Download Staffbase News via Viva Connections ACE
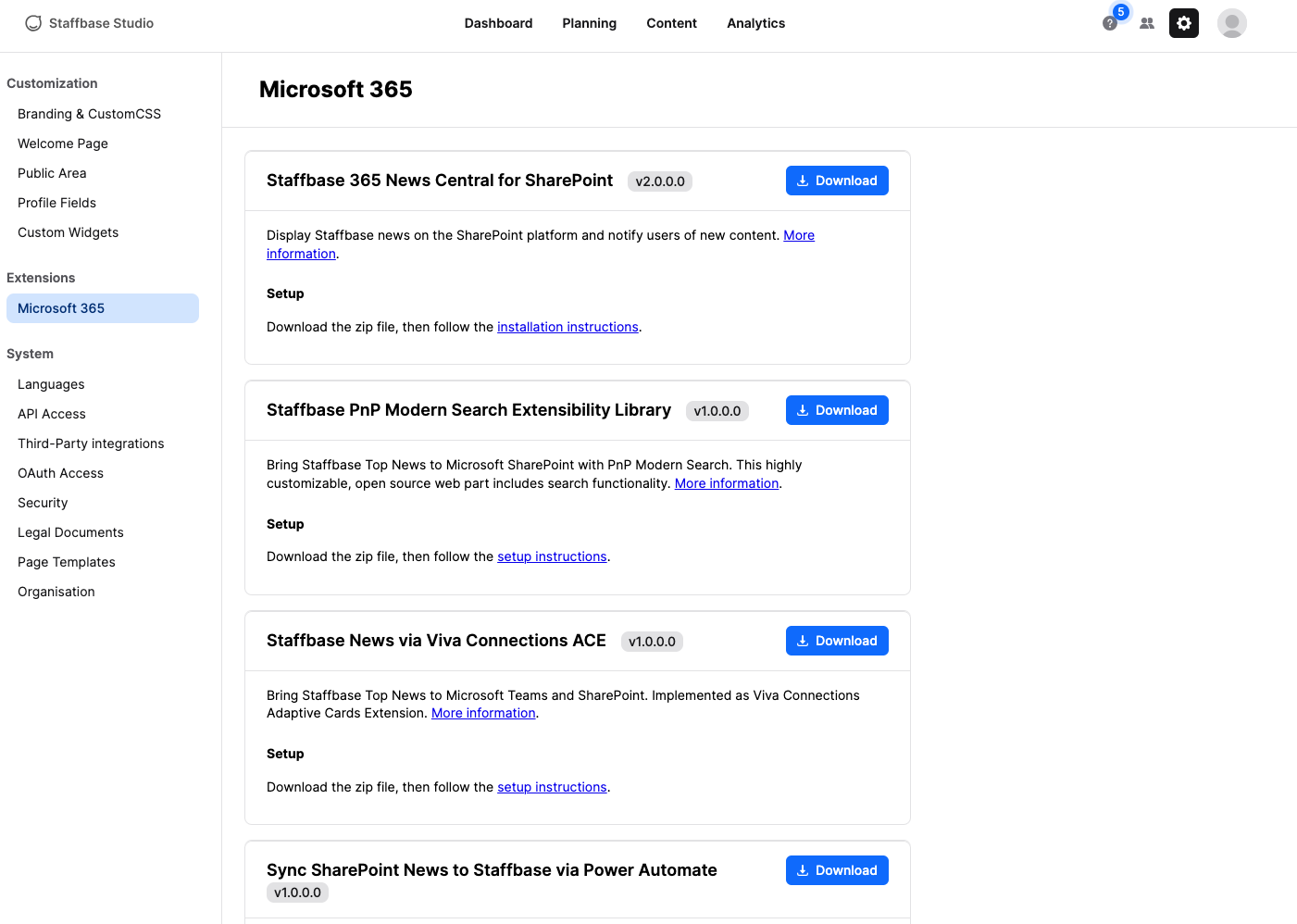Image resolution: width=1297 pixels, height=924 pixels. (837, 641)
